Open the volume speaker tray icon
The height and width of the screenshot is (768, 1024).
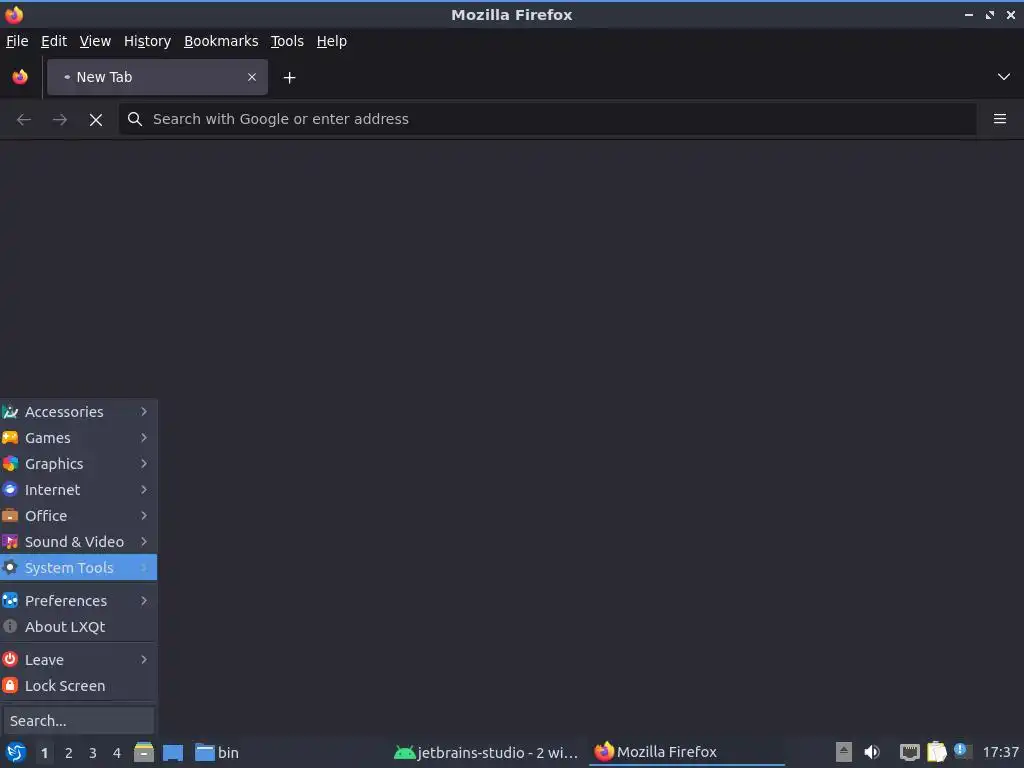(x=872, y=752)
